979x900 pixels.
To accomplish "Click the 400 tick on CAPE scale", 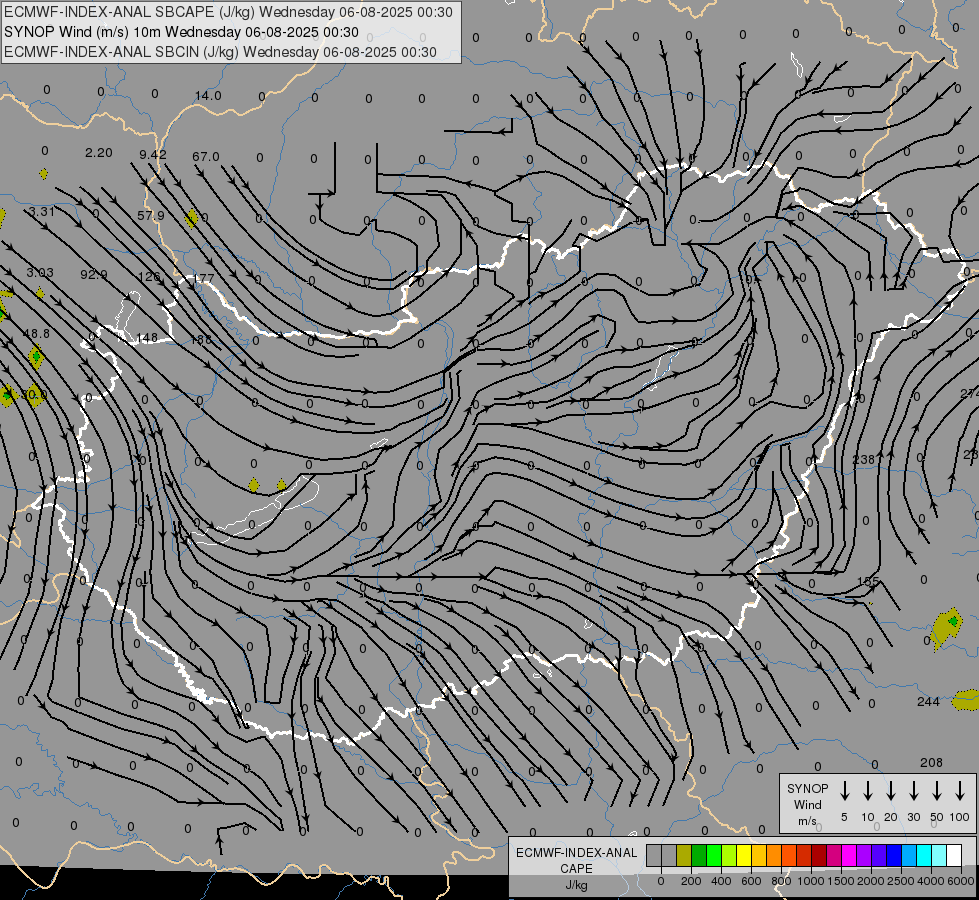I will coord(721,881).
